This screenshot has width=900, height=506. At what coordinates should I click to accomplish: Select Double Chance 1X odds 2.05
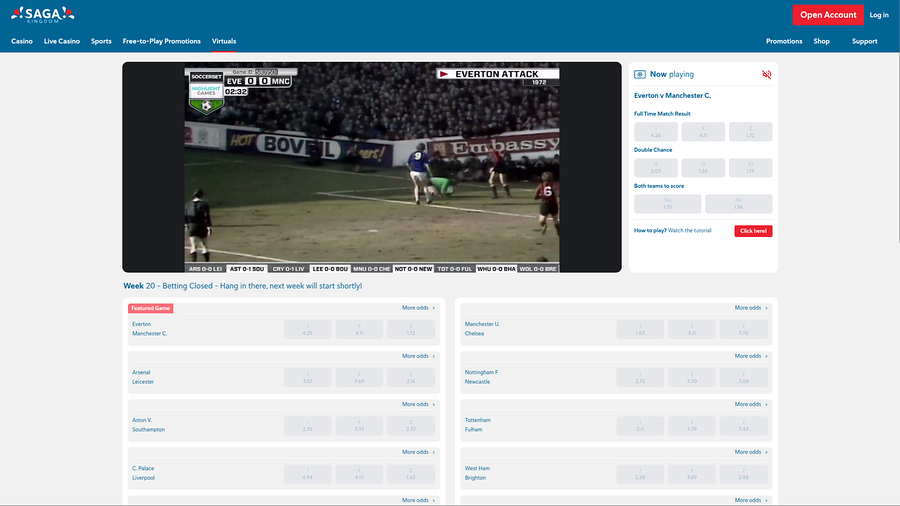click(656, 167)
